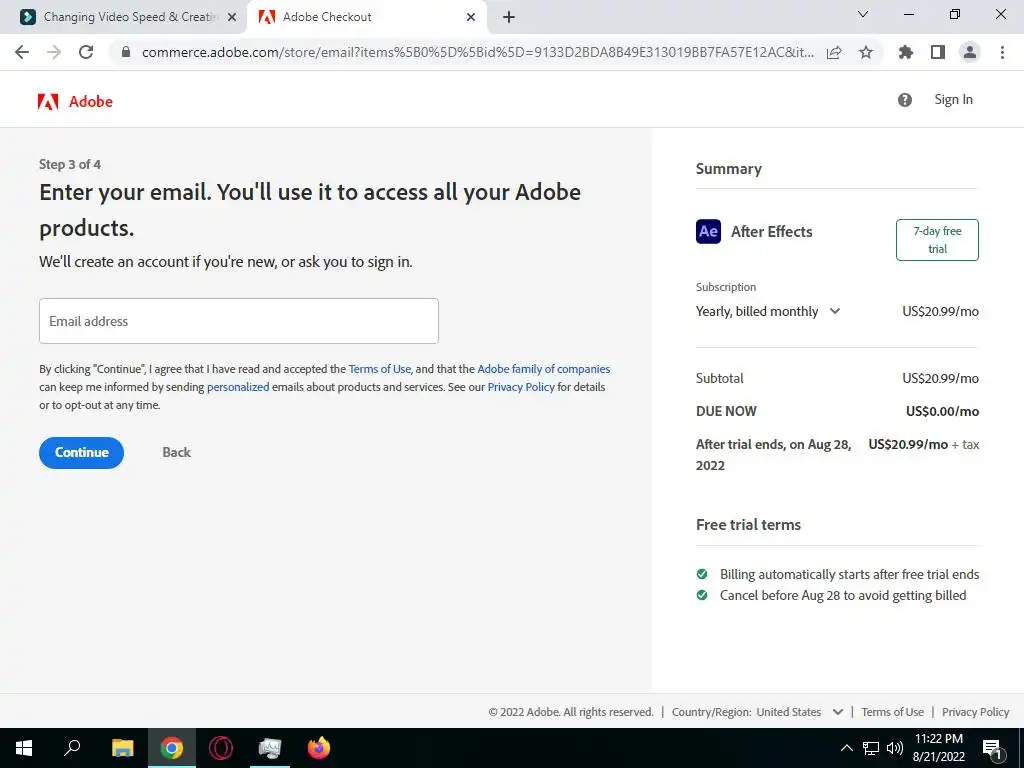Viewport: 1024px width, 768px height.
Task: Click the volume speaker tray icon
Action: point(895,748)
